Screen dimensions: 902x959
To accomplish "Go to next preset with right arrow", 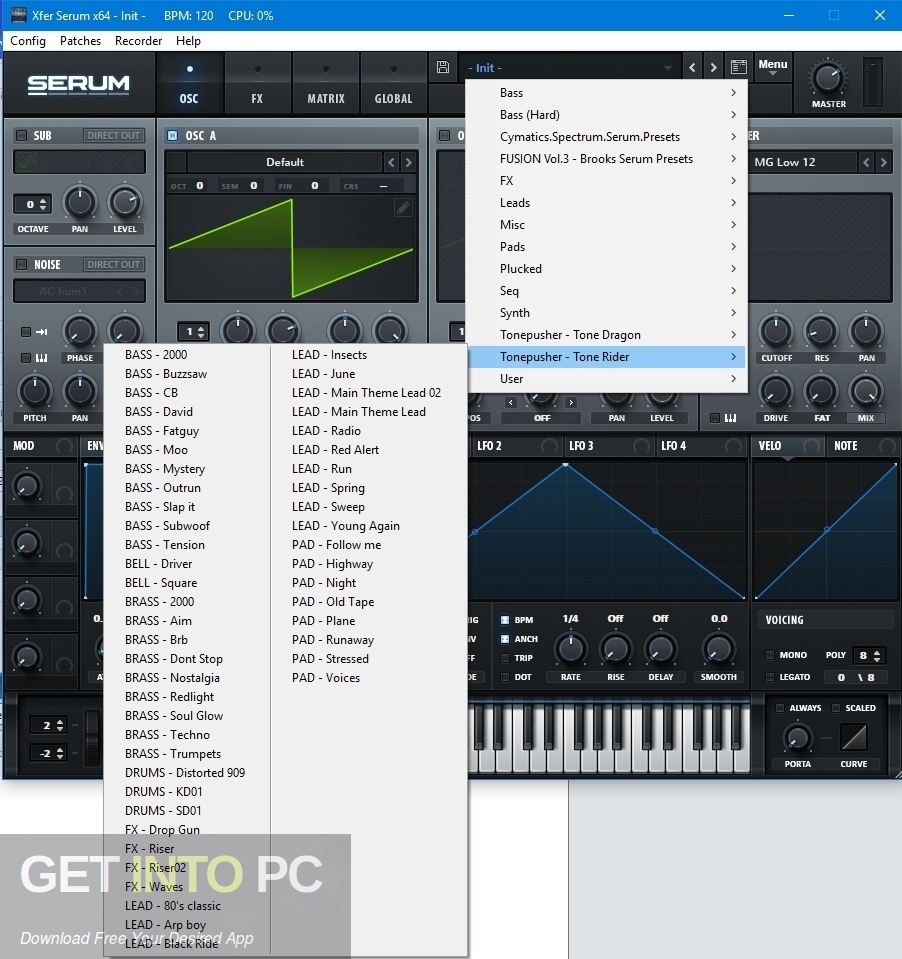I will click(x=713, y=67).
